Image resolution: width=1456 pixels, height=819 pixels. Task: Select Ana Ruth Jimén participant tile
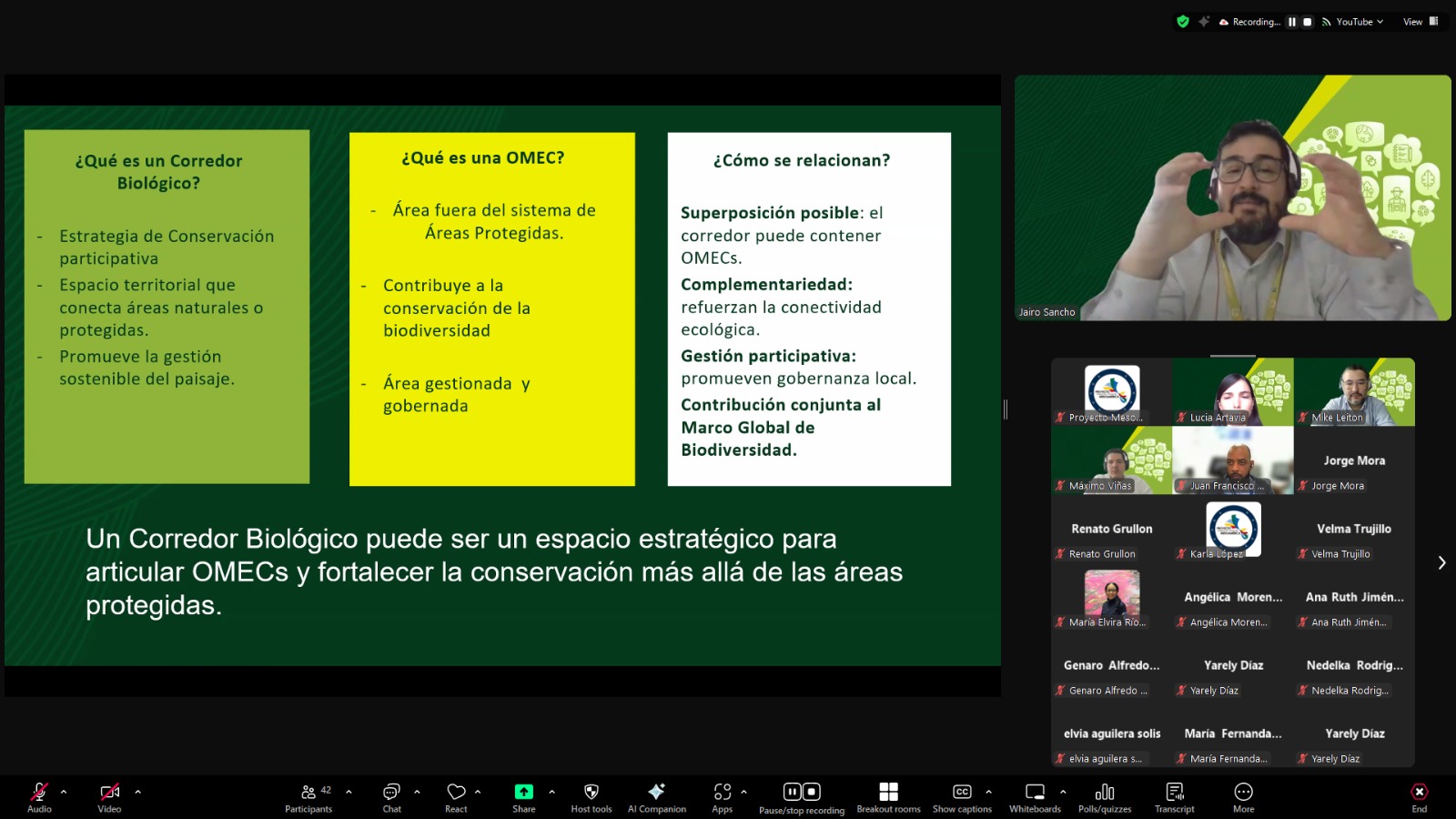(x=1354, y=596)
